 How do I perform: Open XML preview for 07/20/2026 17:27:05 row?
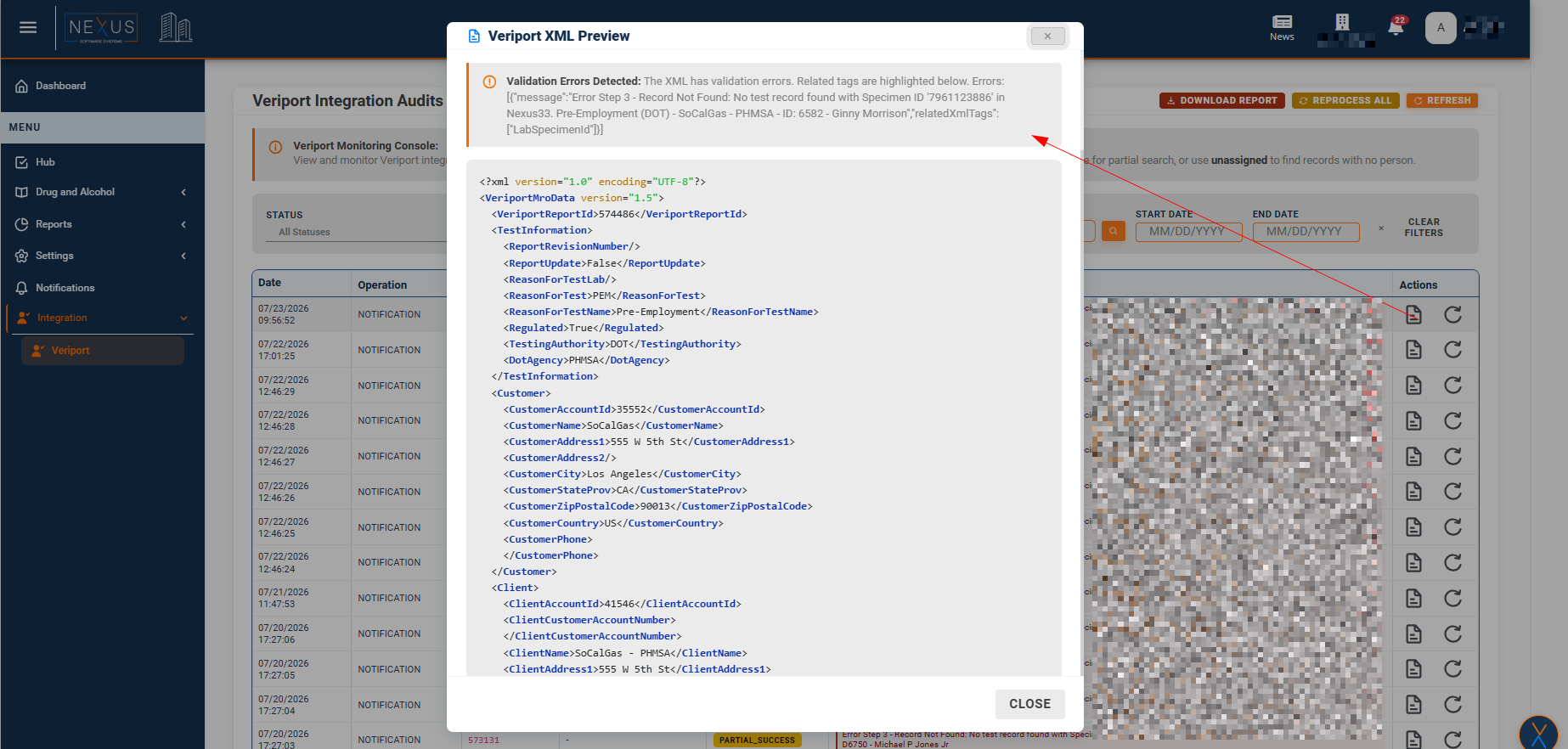(1413, 669)
